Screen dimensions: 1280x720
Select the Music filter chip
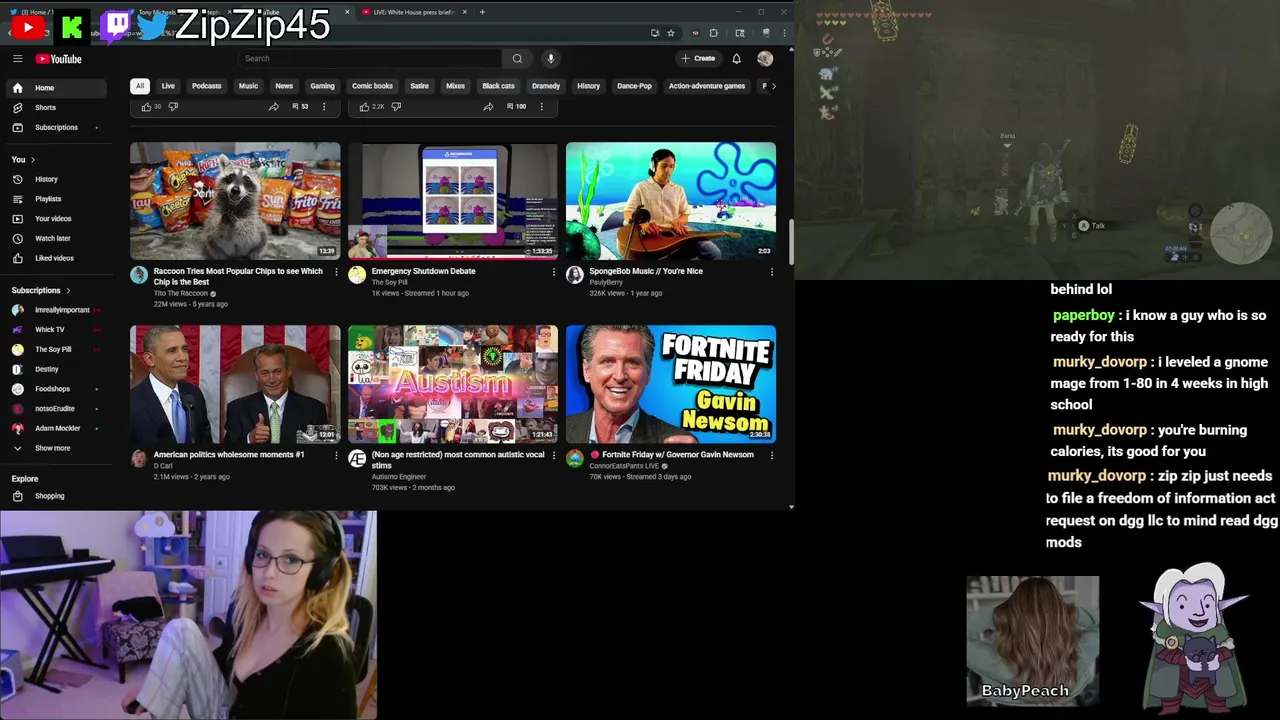click(x=248, y=86)
